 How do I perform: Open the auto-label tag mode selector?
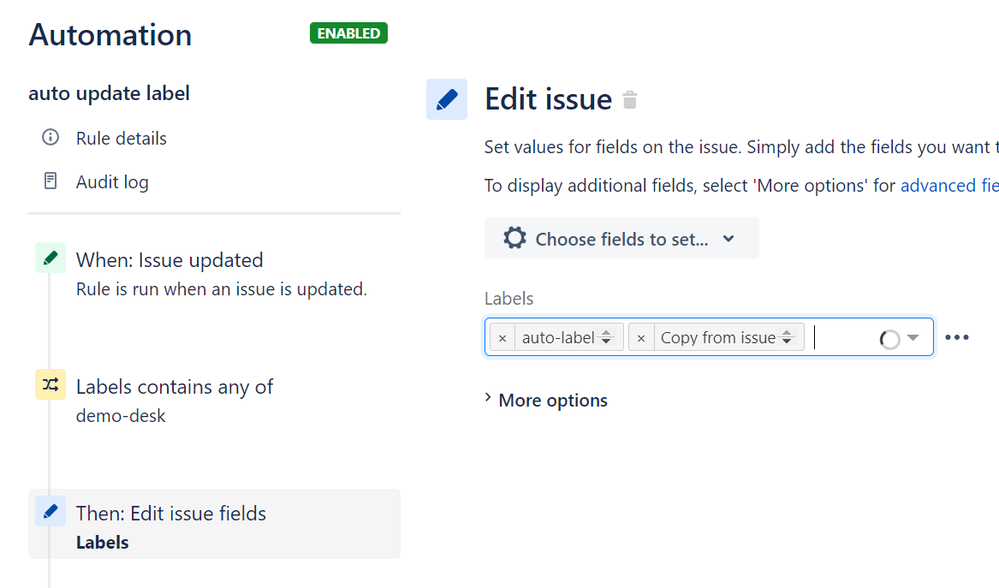point(607,338)
